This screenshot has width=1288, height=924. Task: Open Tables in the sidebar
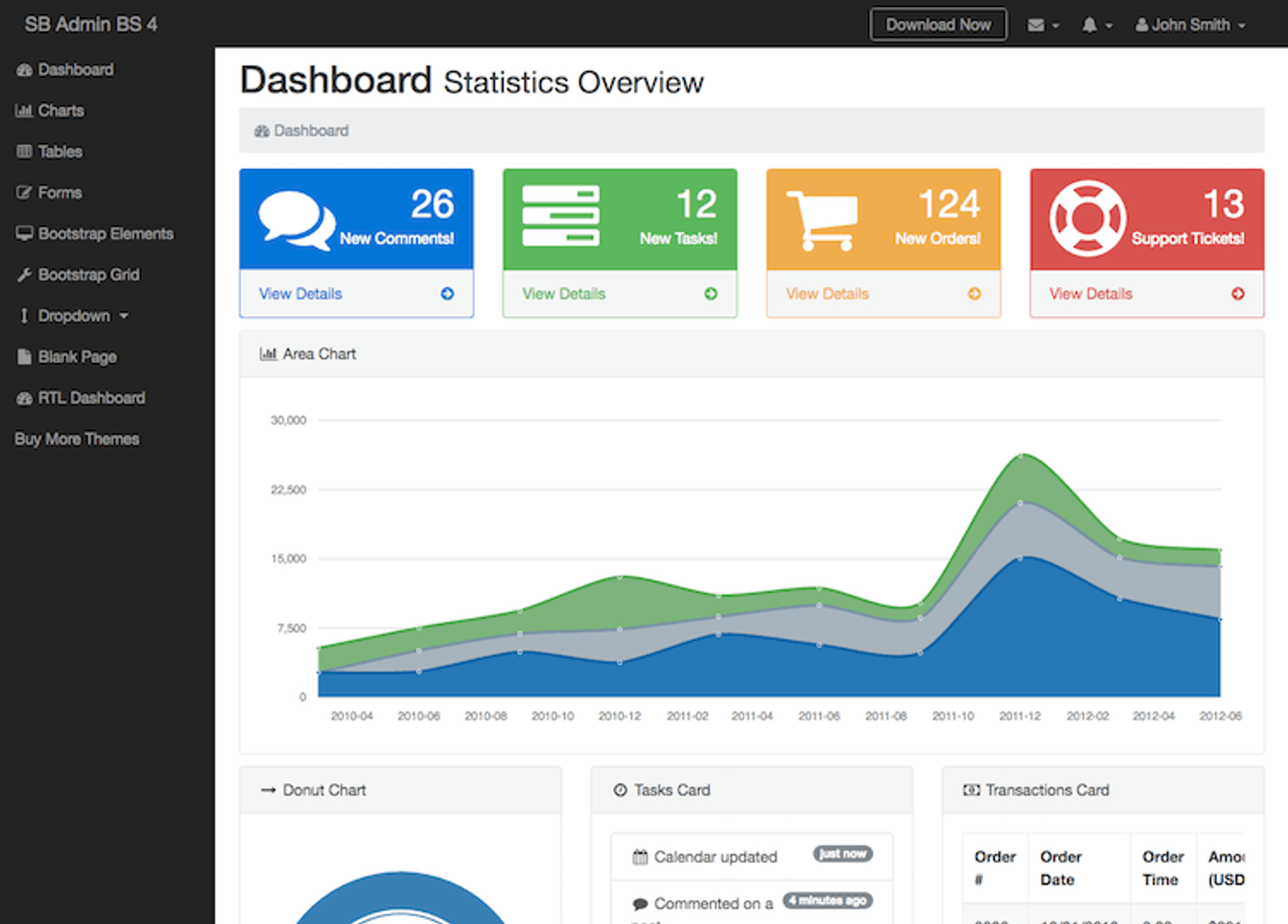coord(50,151)
